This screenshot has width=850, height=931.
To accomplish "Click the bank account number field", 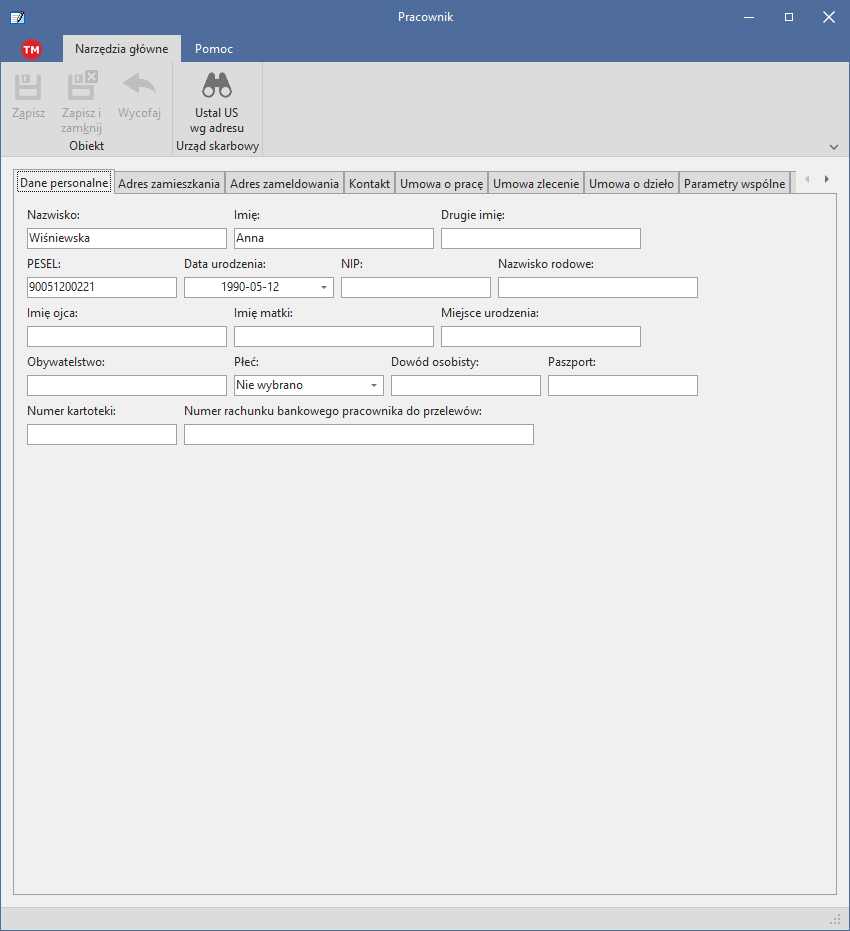I will click(x=359, y=435).
